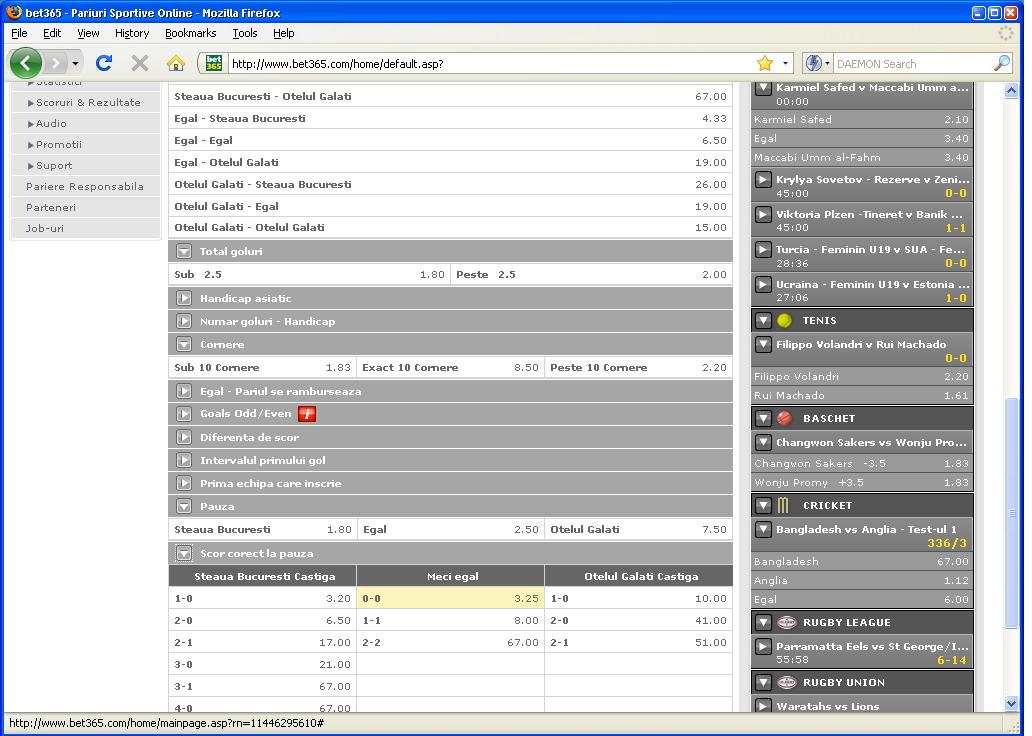Expand the Intervalul primului gol market
Screen dimensions: 1032x736
pyautogui.click(x=184, y=460)
